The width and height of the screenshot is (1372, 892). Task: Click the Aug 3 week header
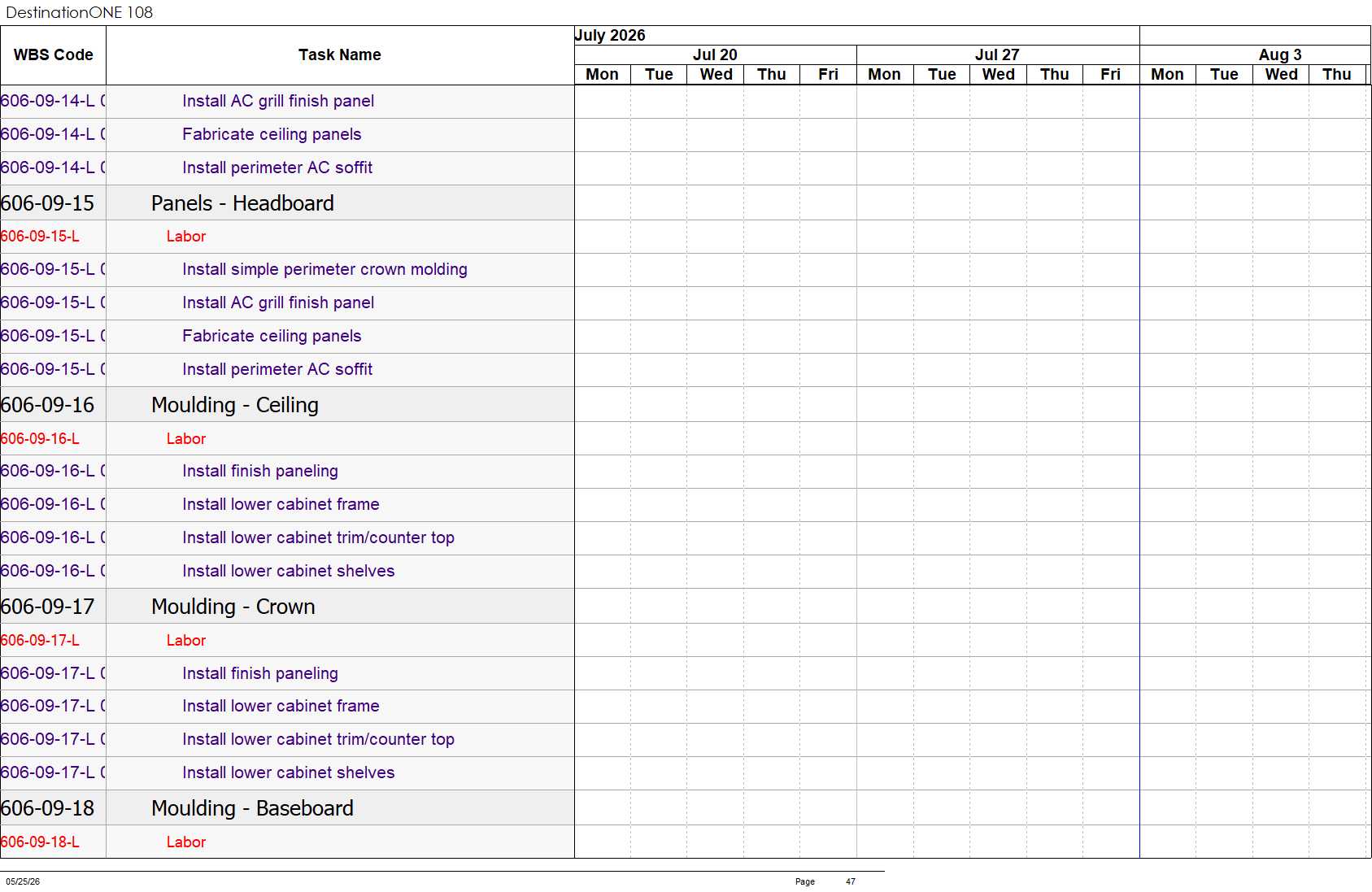pyautogui.click(x=1279, y=54)
